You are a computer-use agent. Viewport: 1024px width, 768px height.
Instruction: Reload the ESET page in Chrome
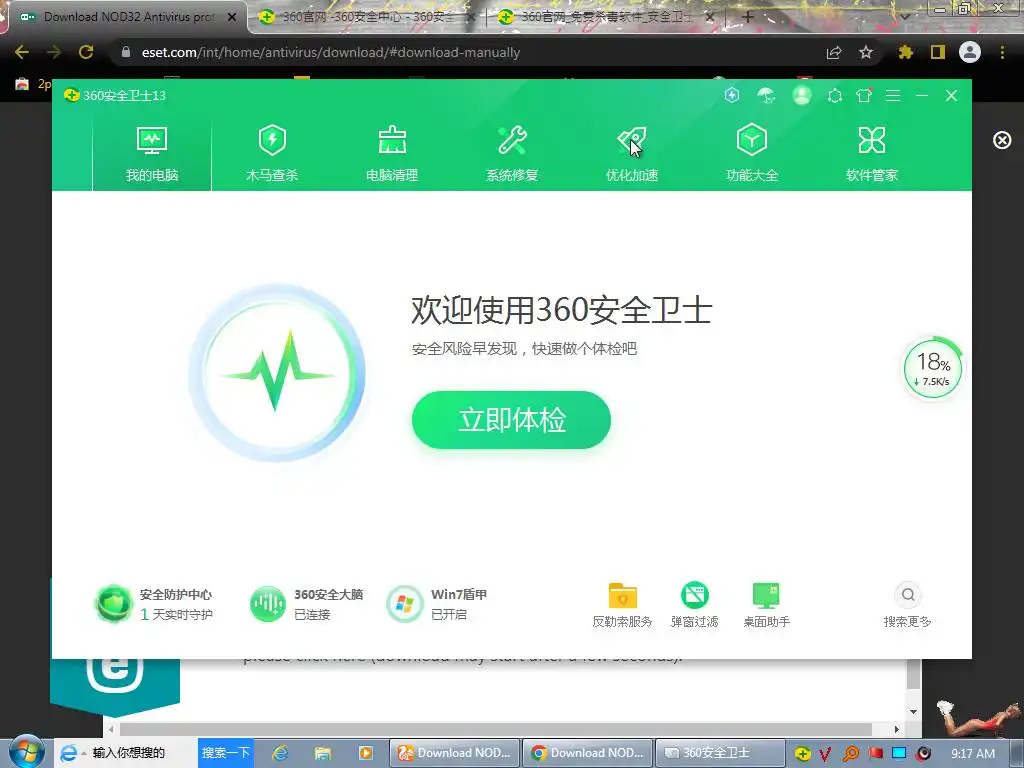[x=86, y=52]
